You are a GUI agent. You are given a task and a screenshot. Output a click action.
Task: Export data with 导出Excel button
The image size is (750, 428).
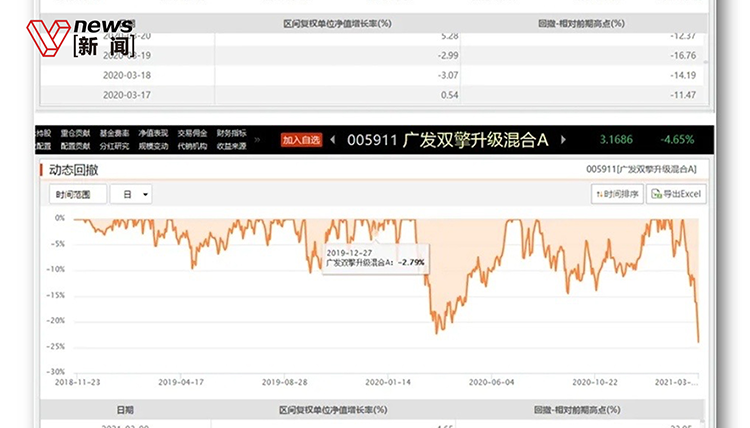(676, 194)
